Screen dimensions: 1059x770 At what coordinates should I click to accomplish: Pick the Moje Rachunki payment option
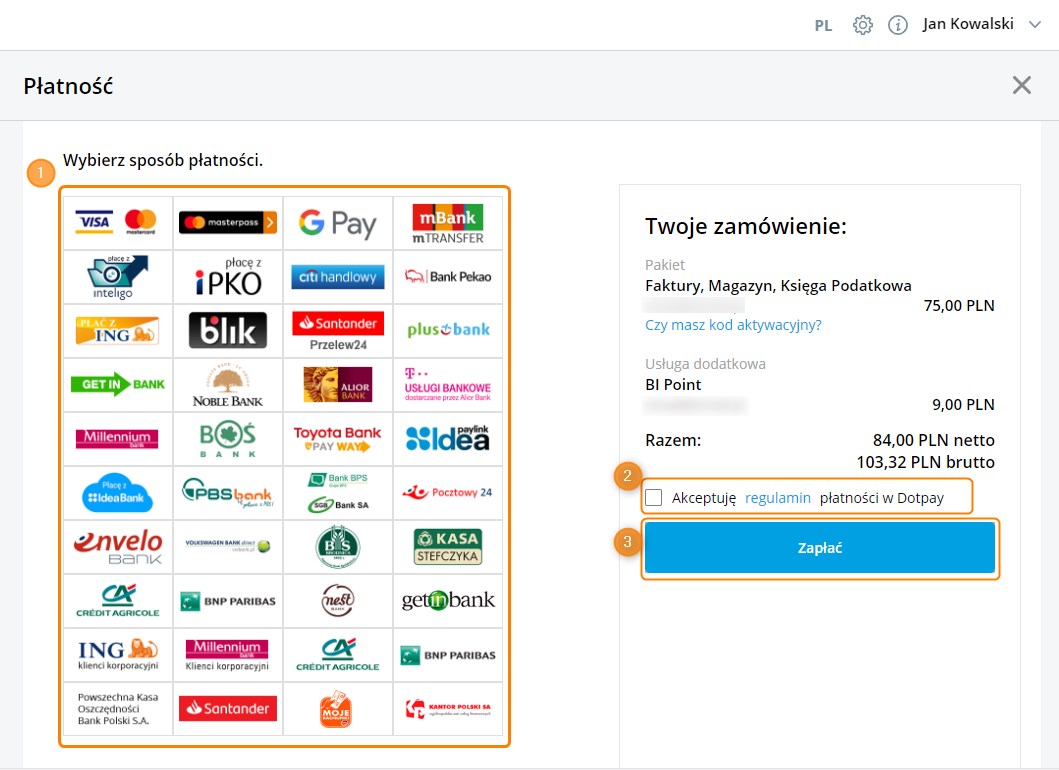338,709
